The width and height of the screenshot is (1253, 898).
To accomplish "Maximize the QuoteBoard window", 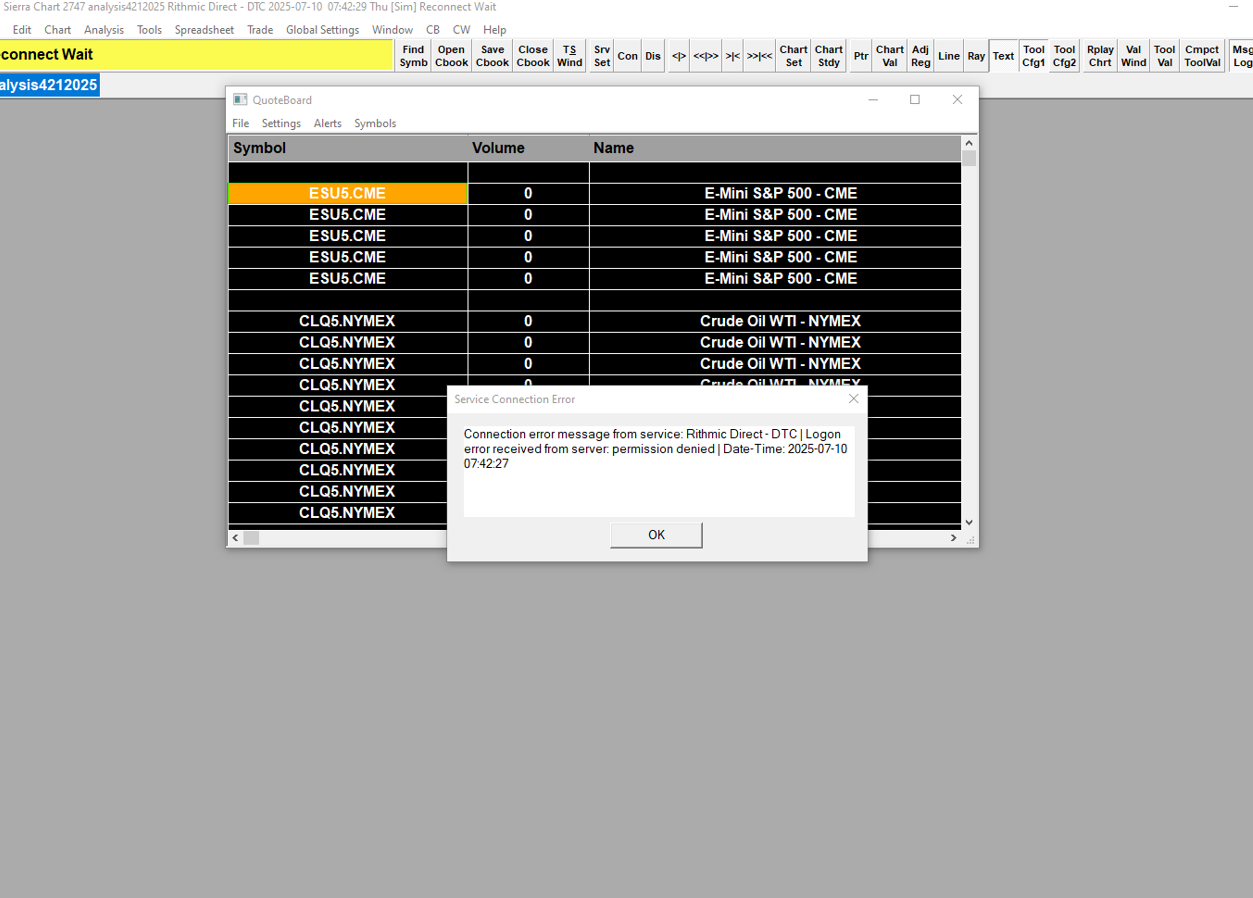I will click(914, 100).
